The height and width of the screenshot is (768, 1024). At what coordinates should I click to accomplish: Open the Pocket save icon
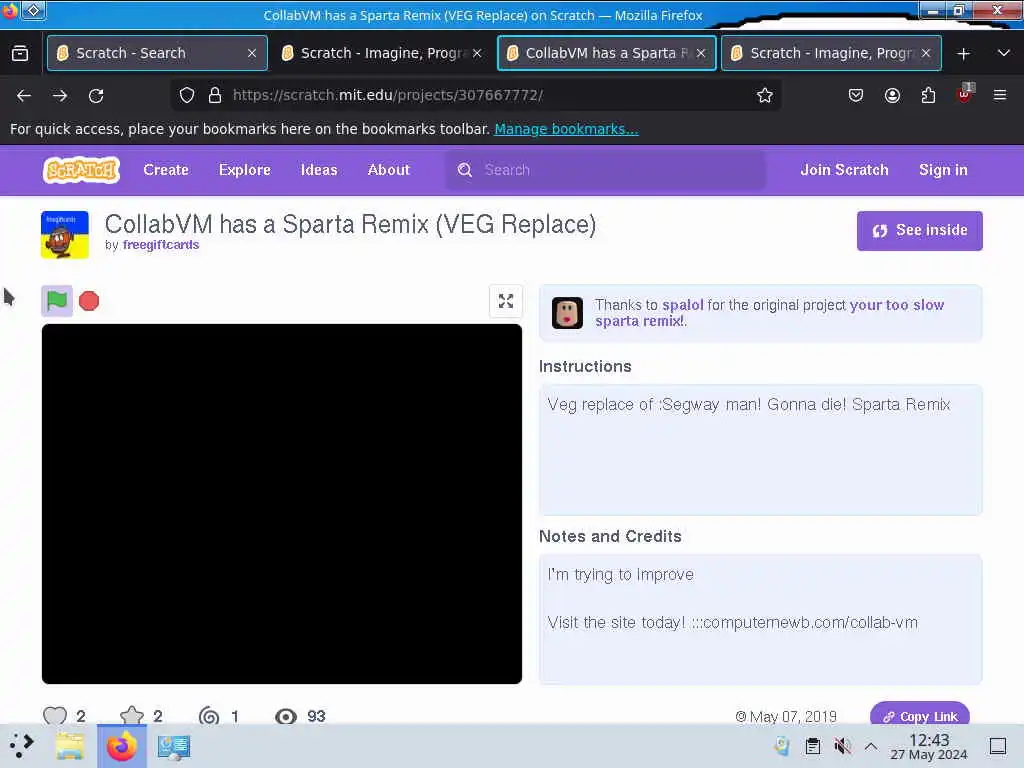(856, 95)
